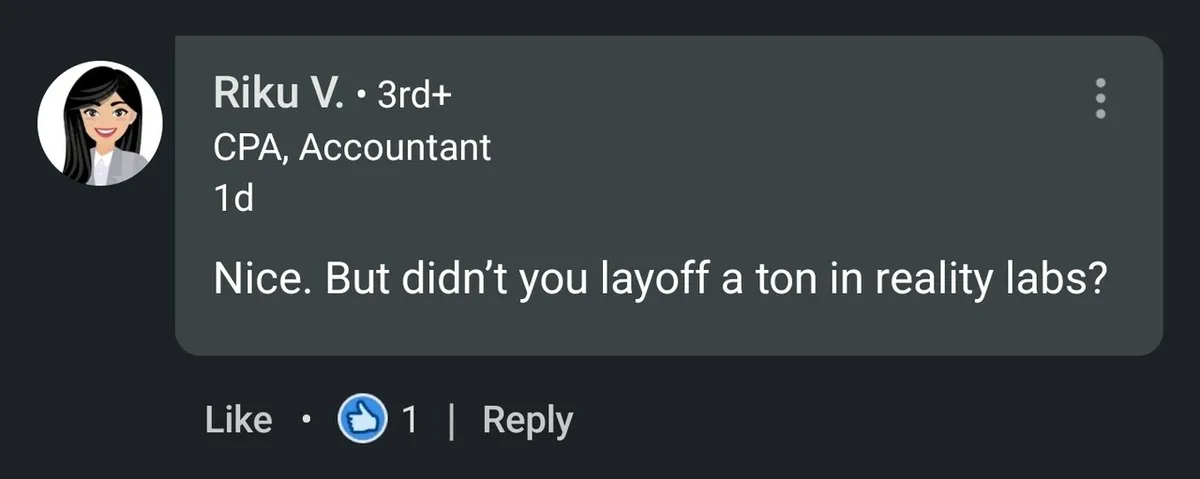Click the dot between name and 3rd+
The width and height of the screenshot is (1200, 479).
(360, 96)
